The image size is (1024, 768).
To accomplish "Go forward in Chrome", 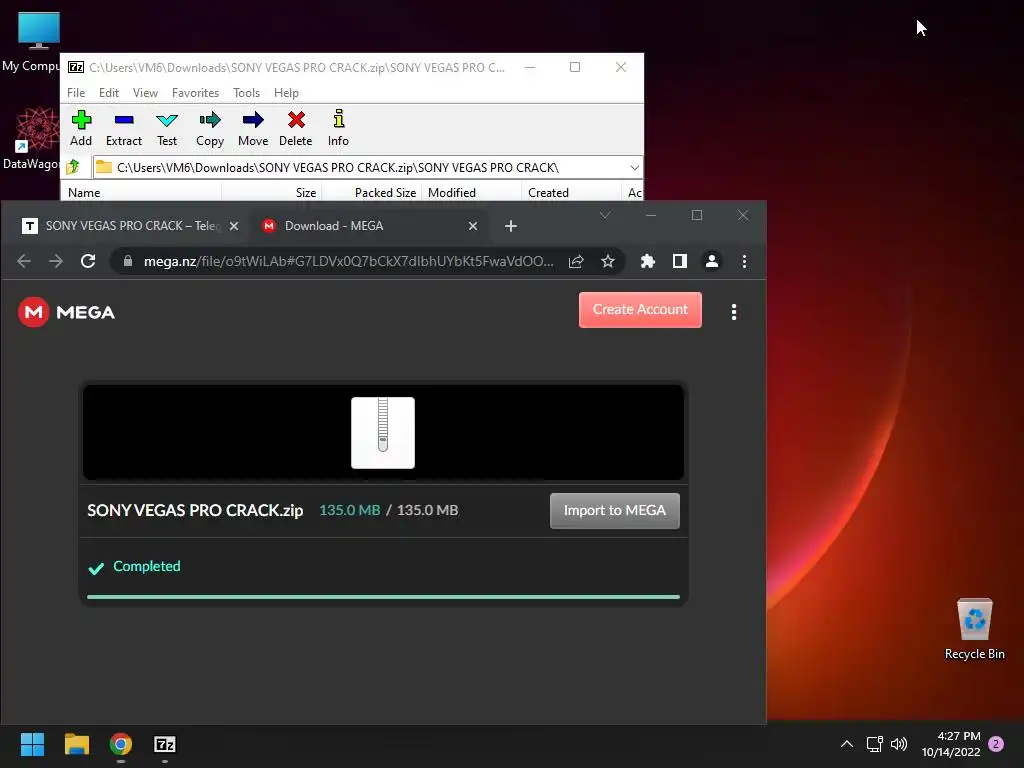I will tap(56, 261).
